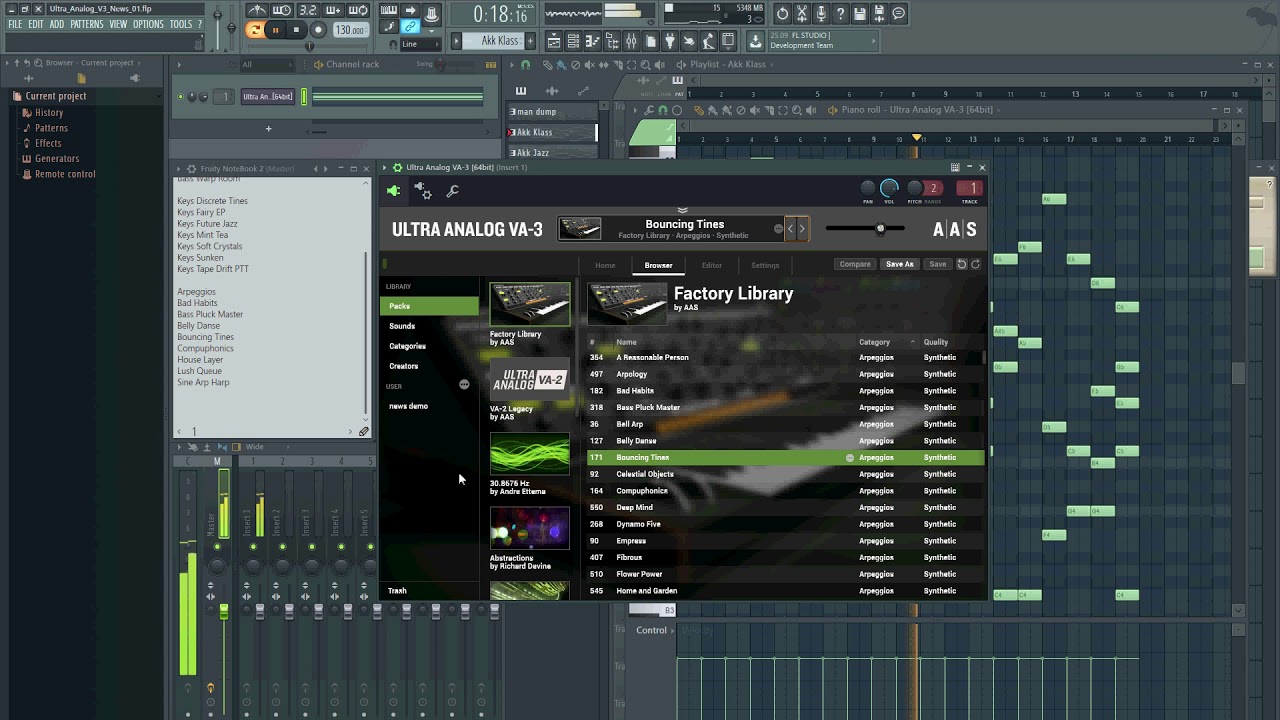This screenshot has height=720, width=1280.
Task: Select the Bell Arp preset row
Action: coord(786,424)
